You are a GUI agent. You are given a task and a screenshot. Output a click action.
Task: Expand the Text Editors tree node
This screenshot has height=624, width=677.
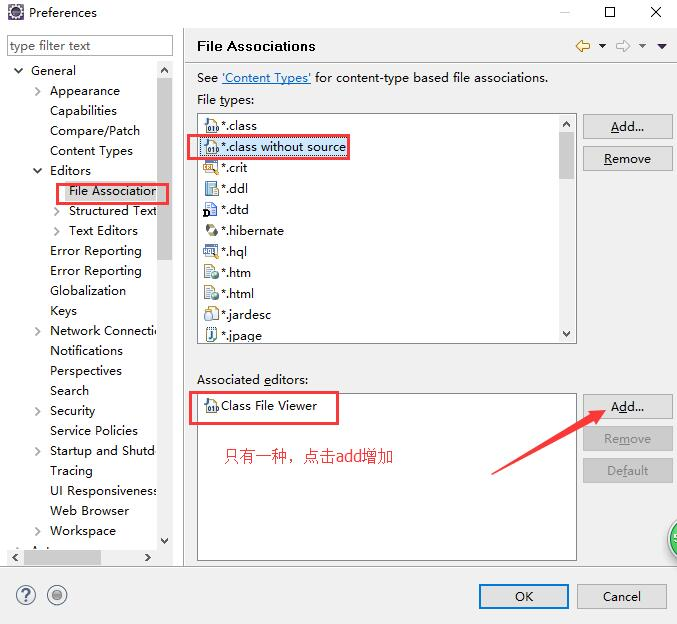[57, 231]
